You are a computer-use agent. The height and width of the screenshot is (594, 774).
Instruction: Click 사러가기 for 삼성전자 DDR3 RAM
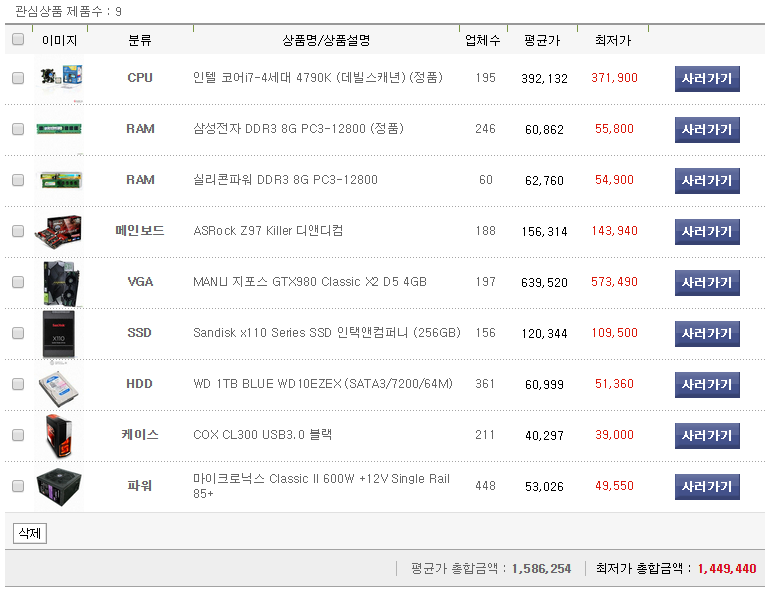[x=707, y=130]
